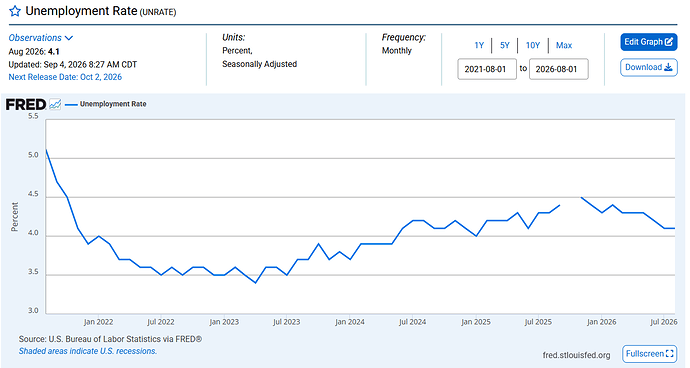Click the Seasonally Adjusted units text

coord(260,64)
